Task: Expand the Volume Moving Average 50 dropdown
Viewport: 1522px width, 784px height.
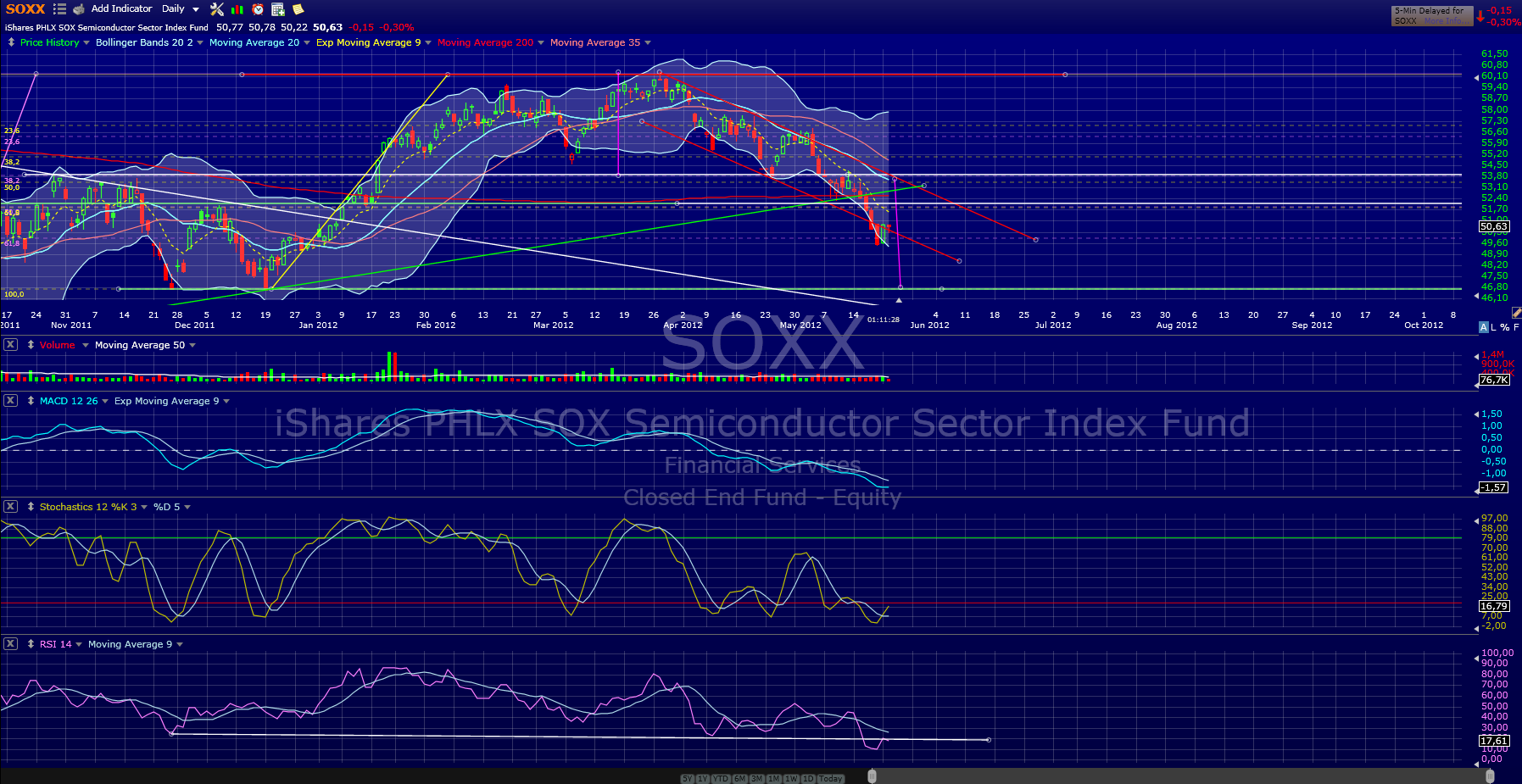Action: pos(192,346)
